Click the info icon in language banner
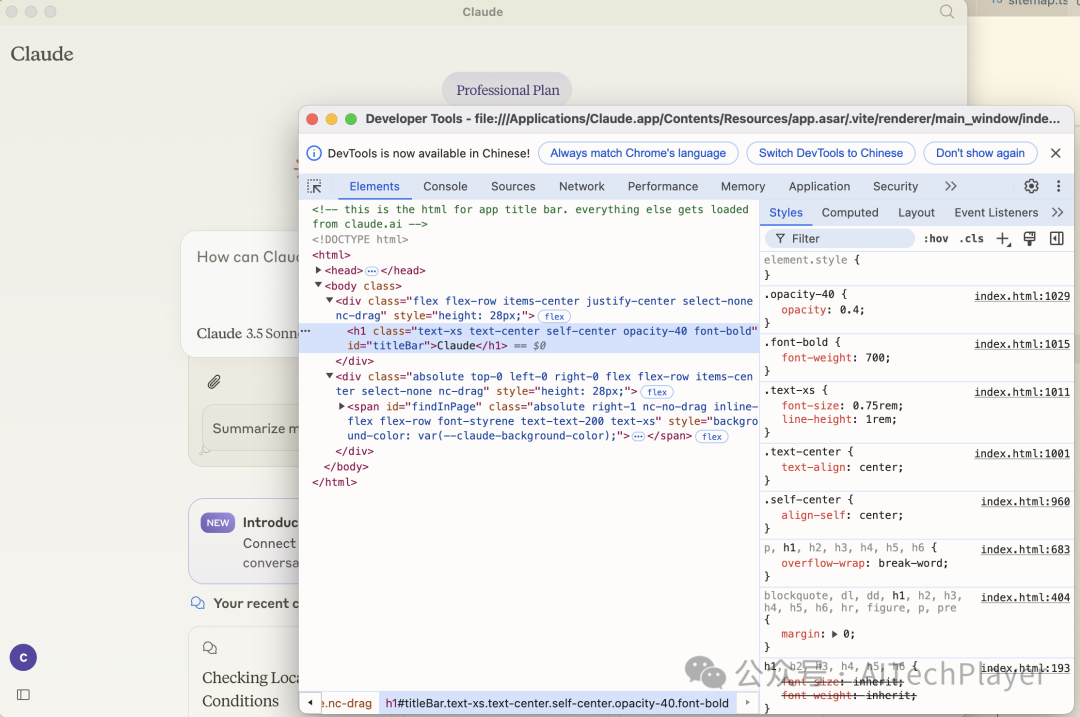Screen dimensions: 1080x717 313,153
